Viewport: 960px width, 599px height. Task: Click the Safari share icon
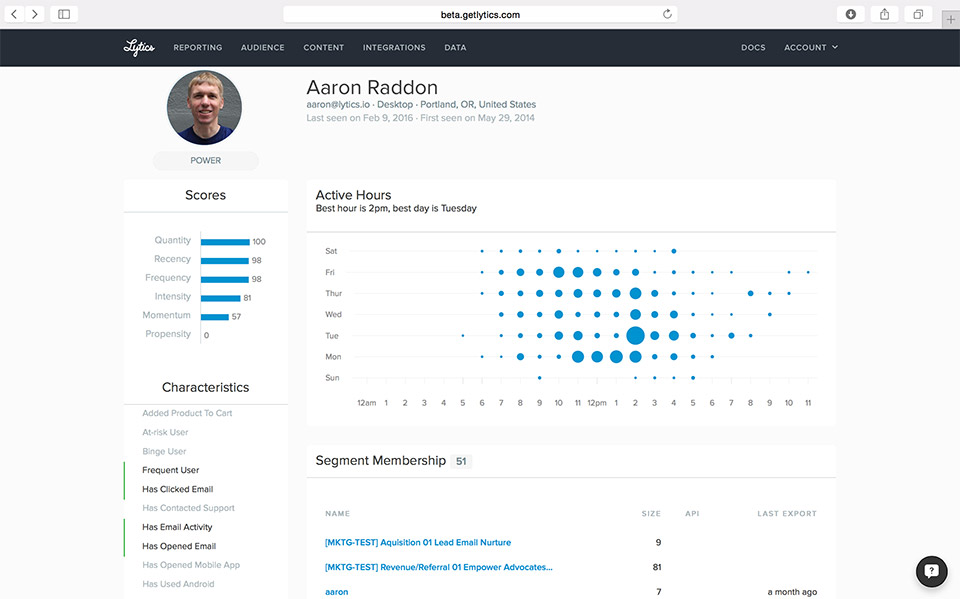click(884, 14)
